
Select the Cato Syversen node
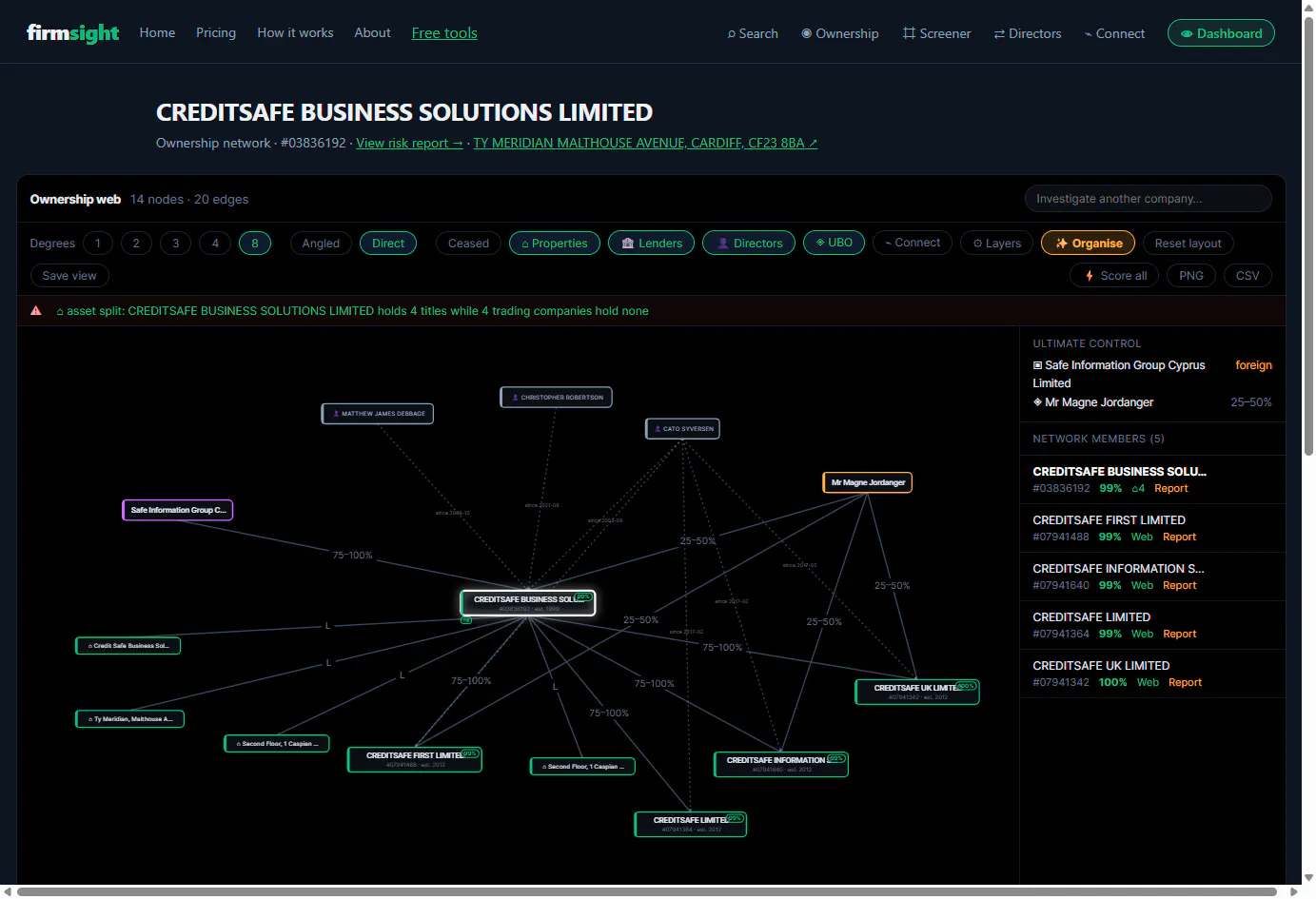[x=683, y=429]
